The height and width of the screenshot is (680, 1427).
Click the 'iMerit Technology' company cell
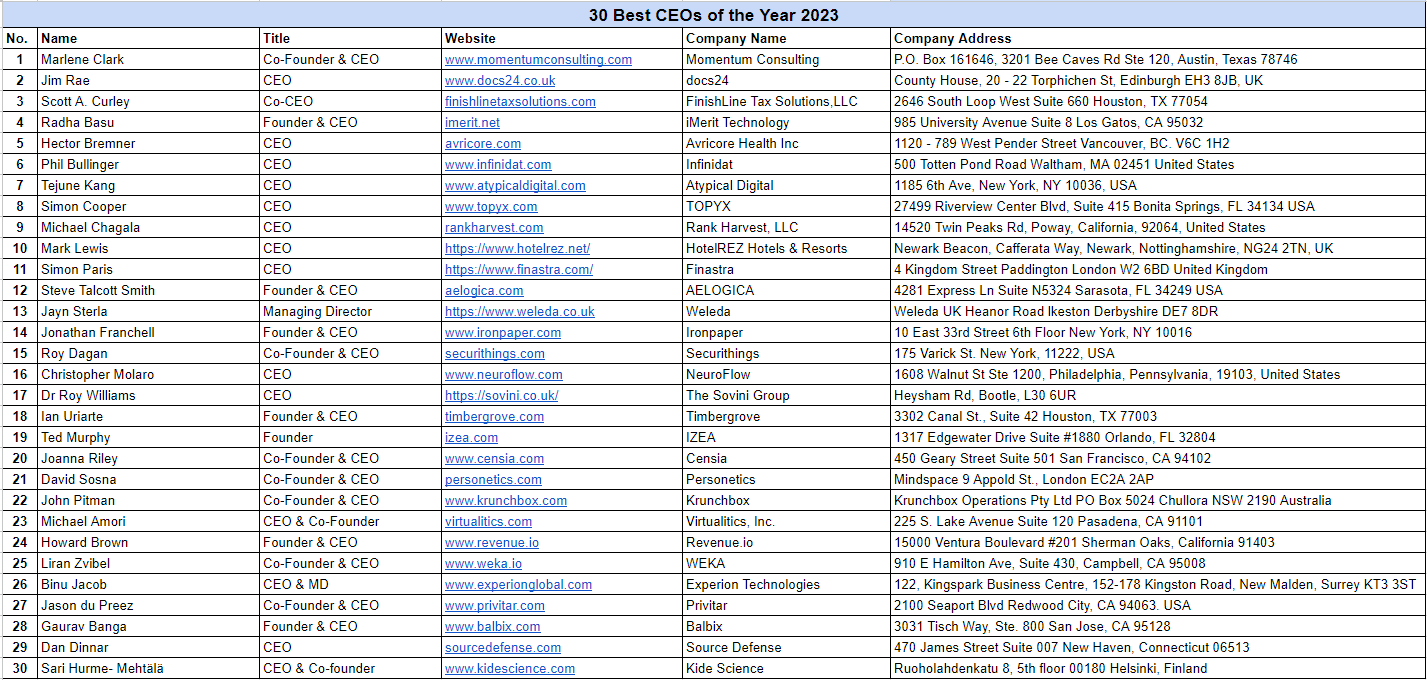pyautogui.click(x=786, y=122)
